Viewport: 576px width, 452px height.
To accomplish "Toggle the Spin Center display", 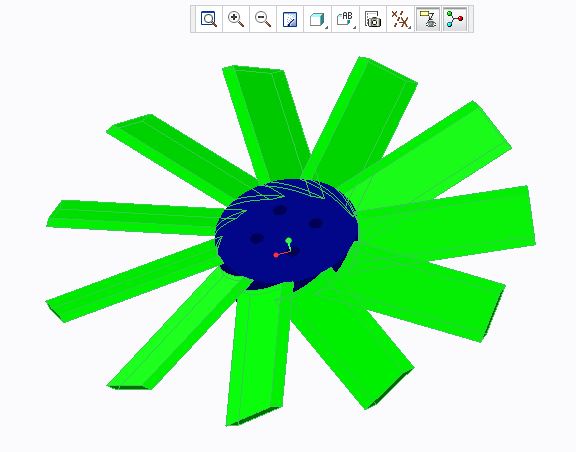I will [455, 19].
